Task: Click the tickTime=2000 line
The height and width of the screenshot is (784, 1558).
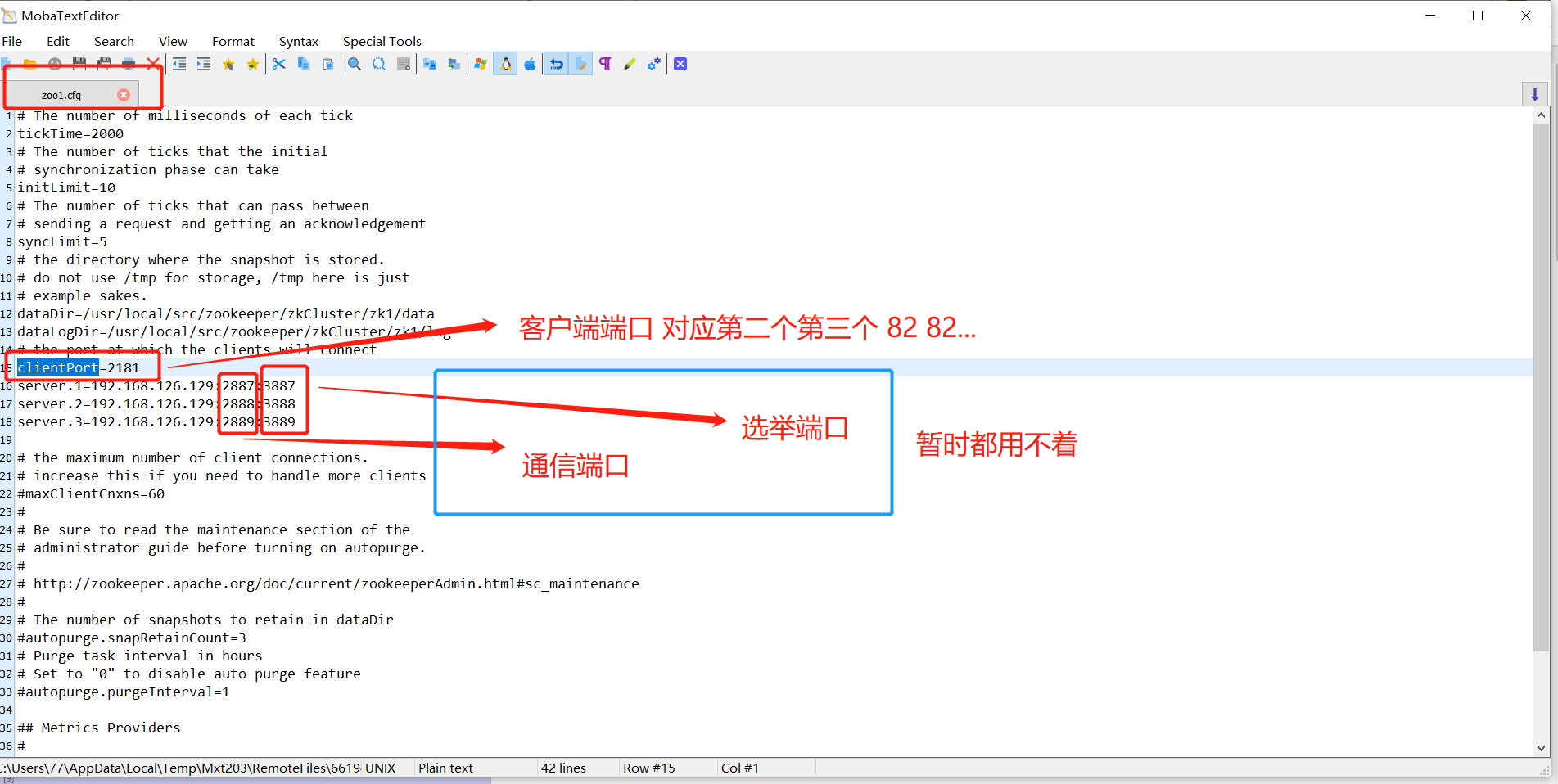Action: 70,133
